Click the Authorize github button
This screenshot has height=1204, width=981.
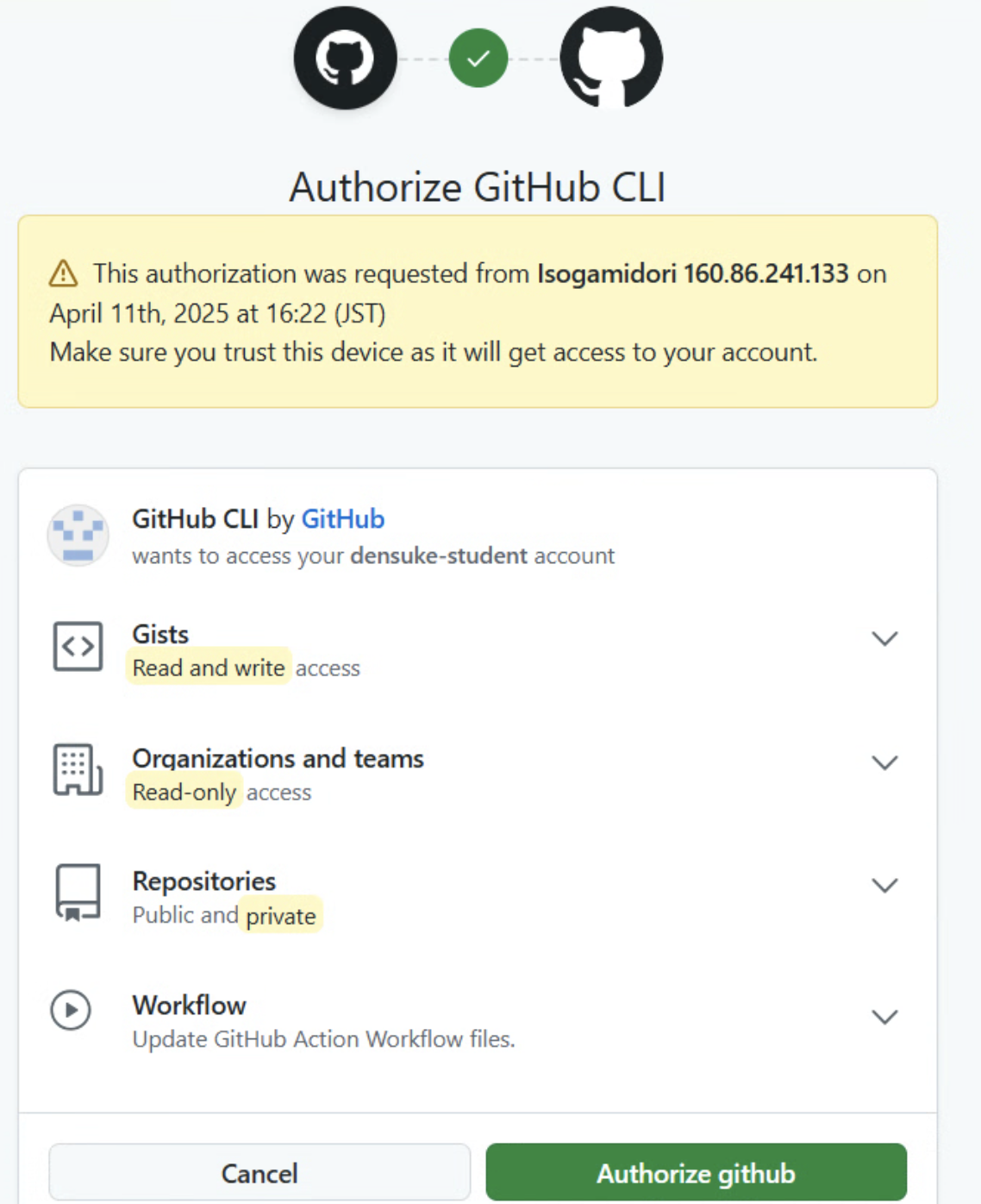point(697,1172)
